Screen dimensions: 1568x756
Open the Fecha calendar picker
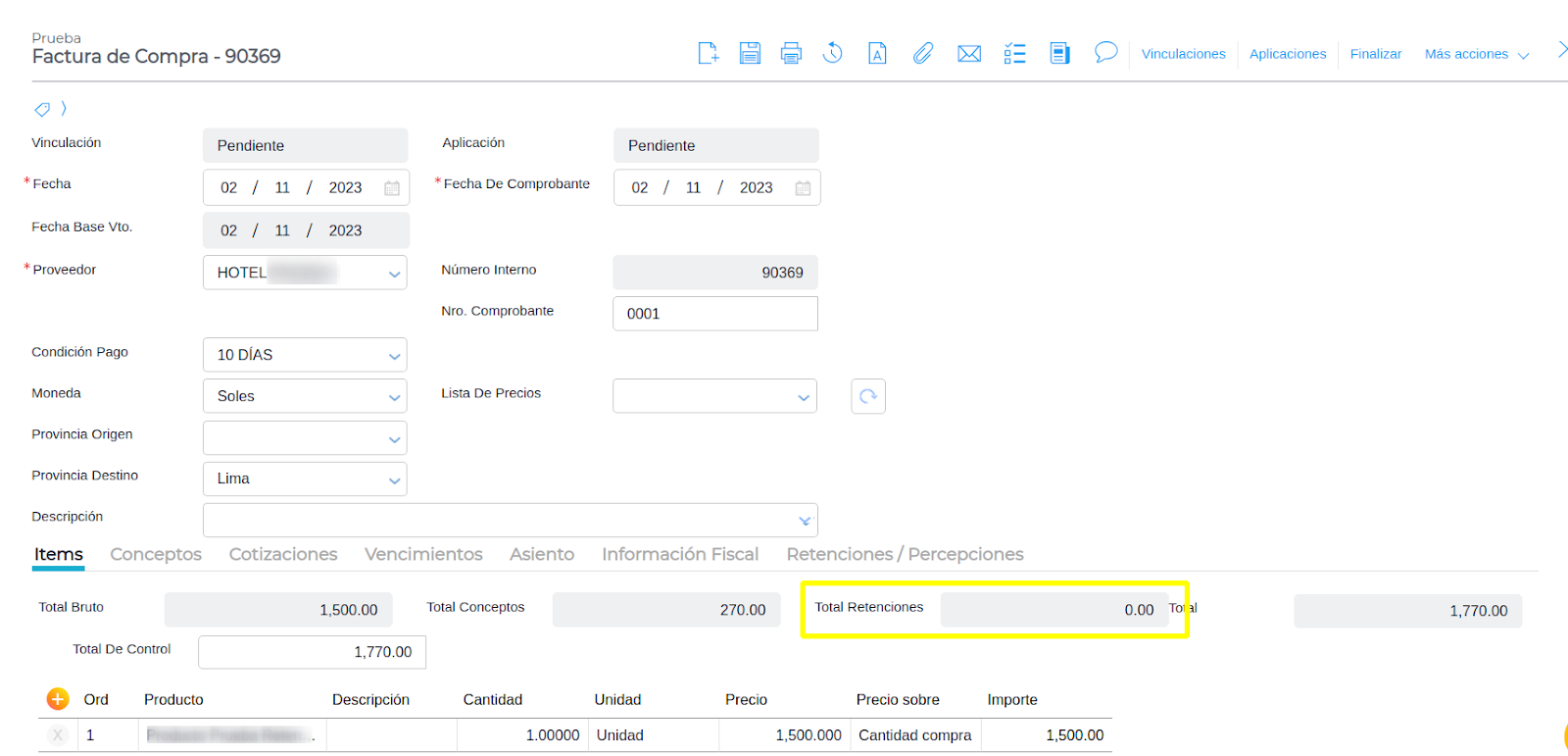(x=392, y=188)
